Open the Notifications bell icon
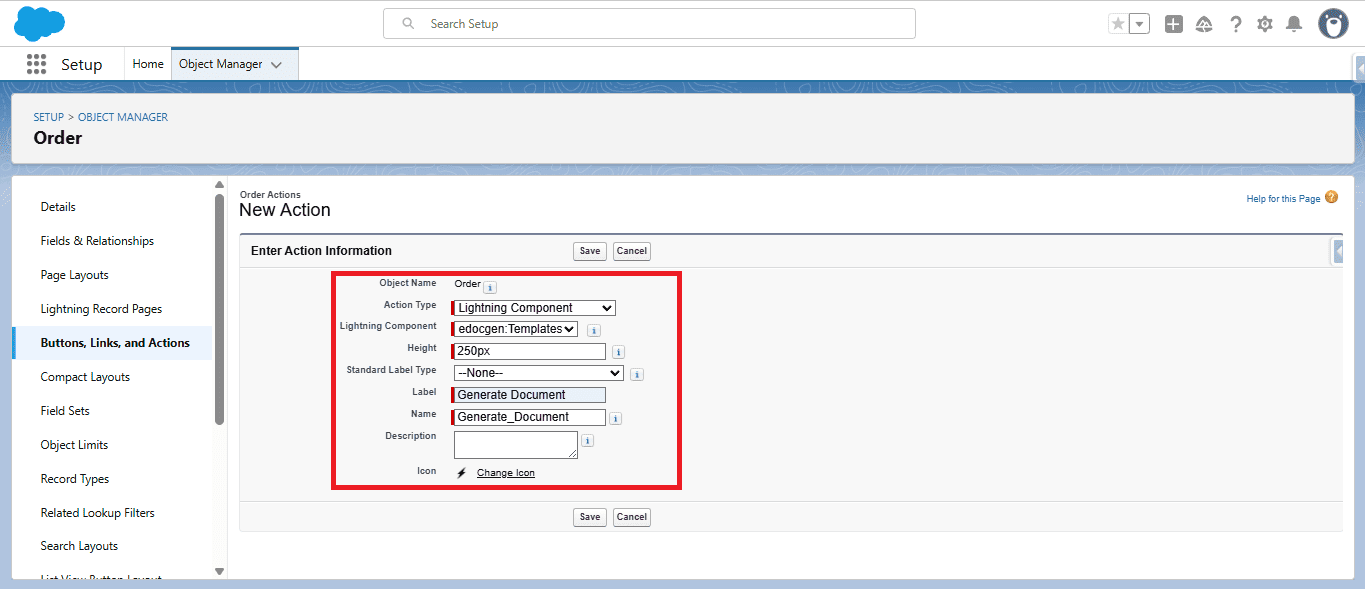Viewport: 1365px width, 589px height. (x=1294, y=24)
